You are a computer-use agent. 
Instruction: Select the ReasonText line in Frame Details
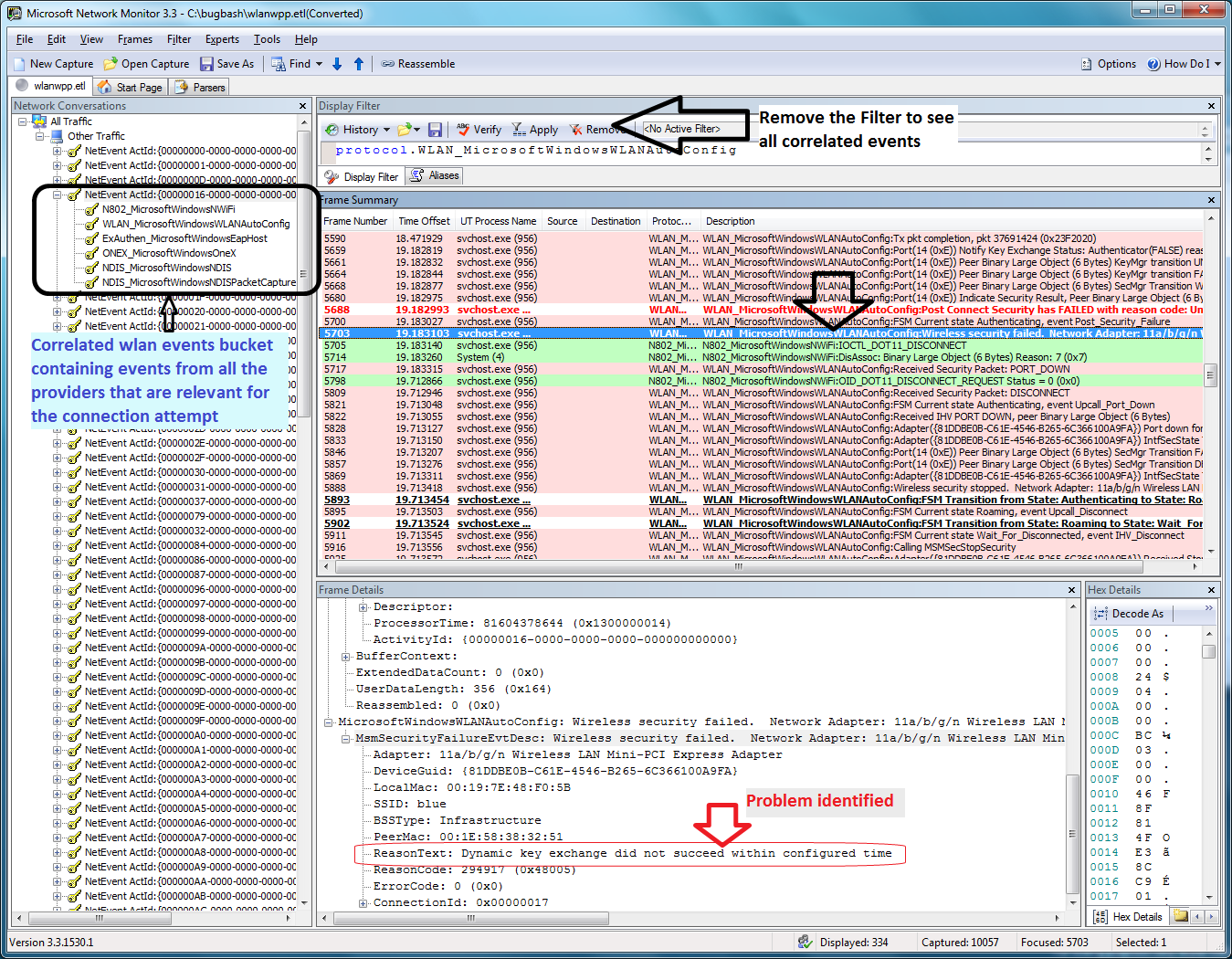632,853
